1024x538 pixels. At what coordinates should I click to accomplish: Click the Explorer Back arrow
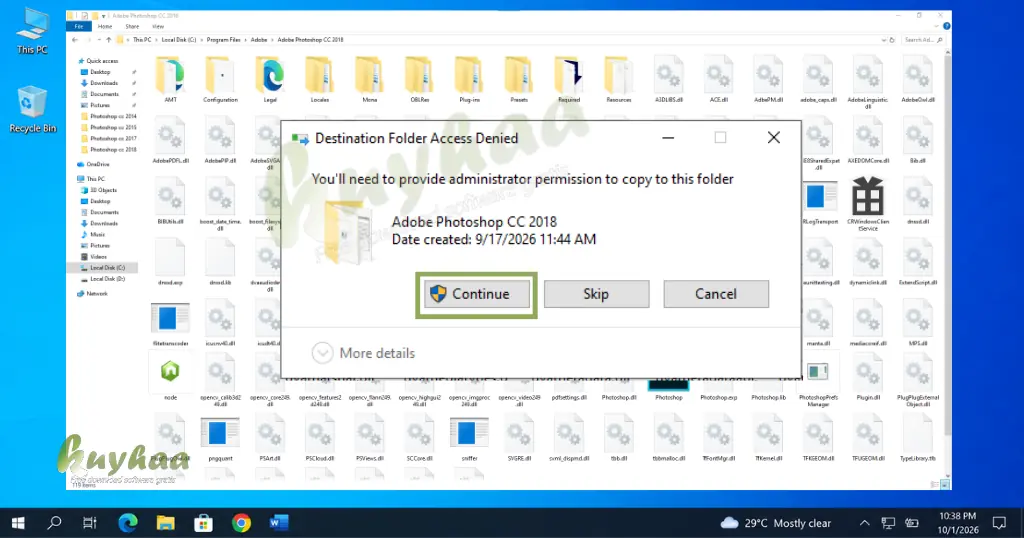click(x=74, y=40)
